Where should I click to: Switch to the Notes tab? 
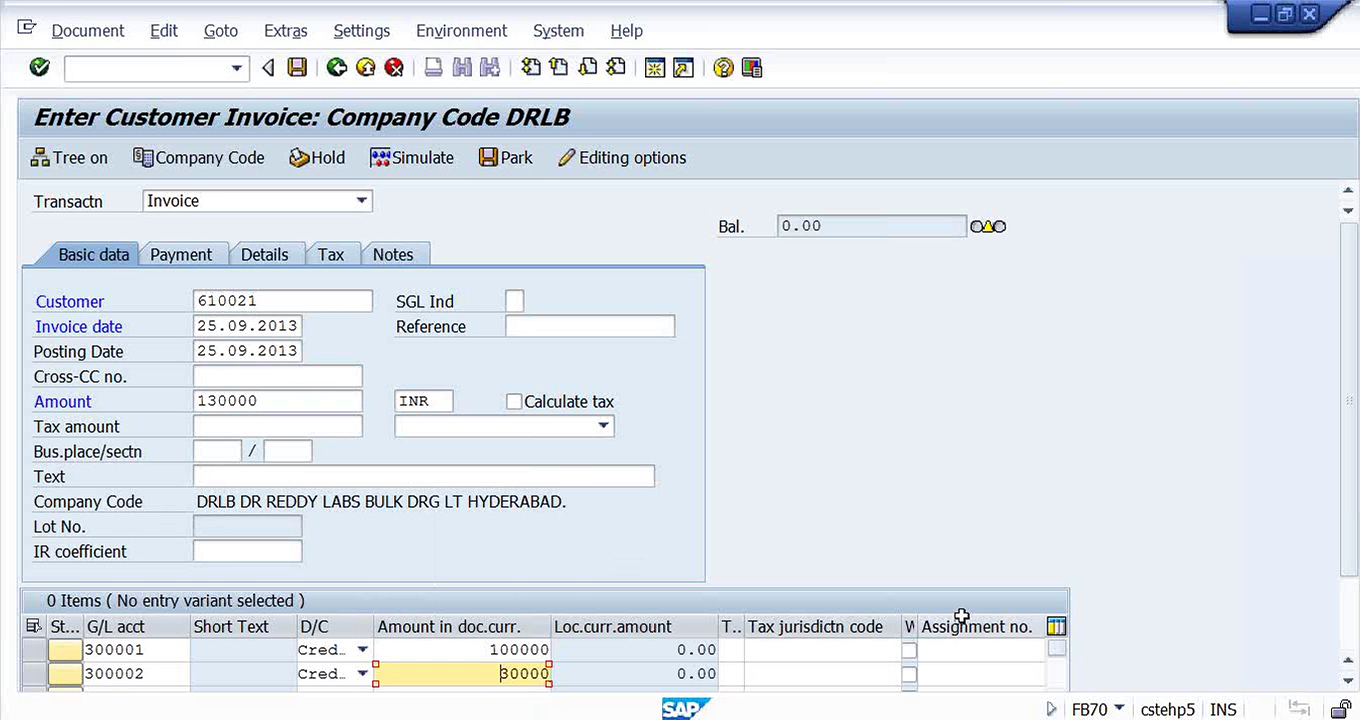pos(393,255)
